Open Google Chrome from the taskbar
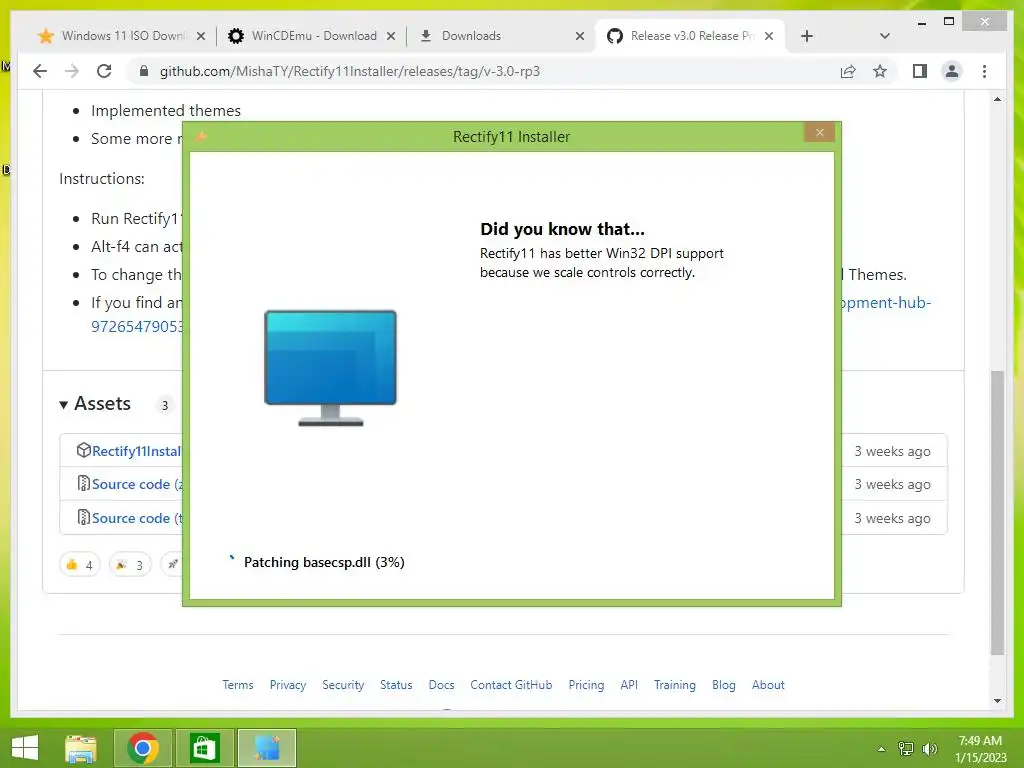1024x768 pixels. (x=143, y=748)
